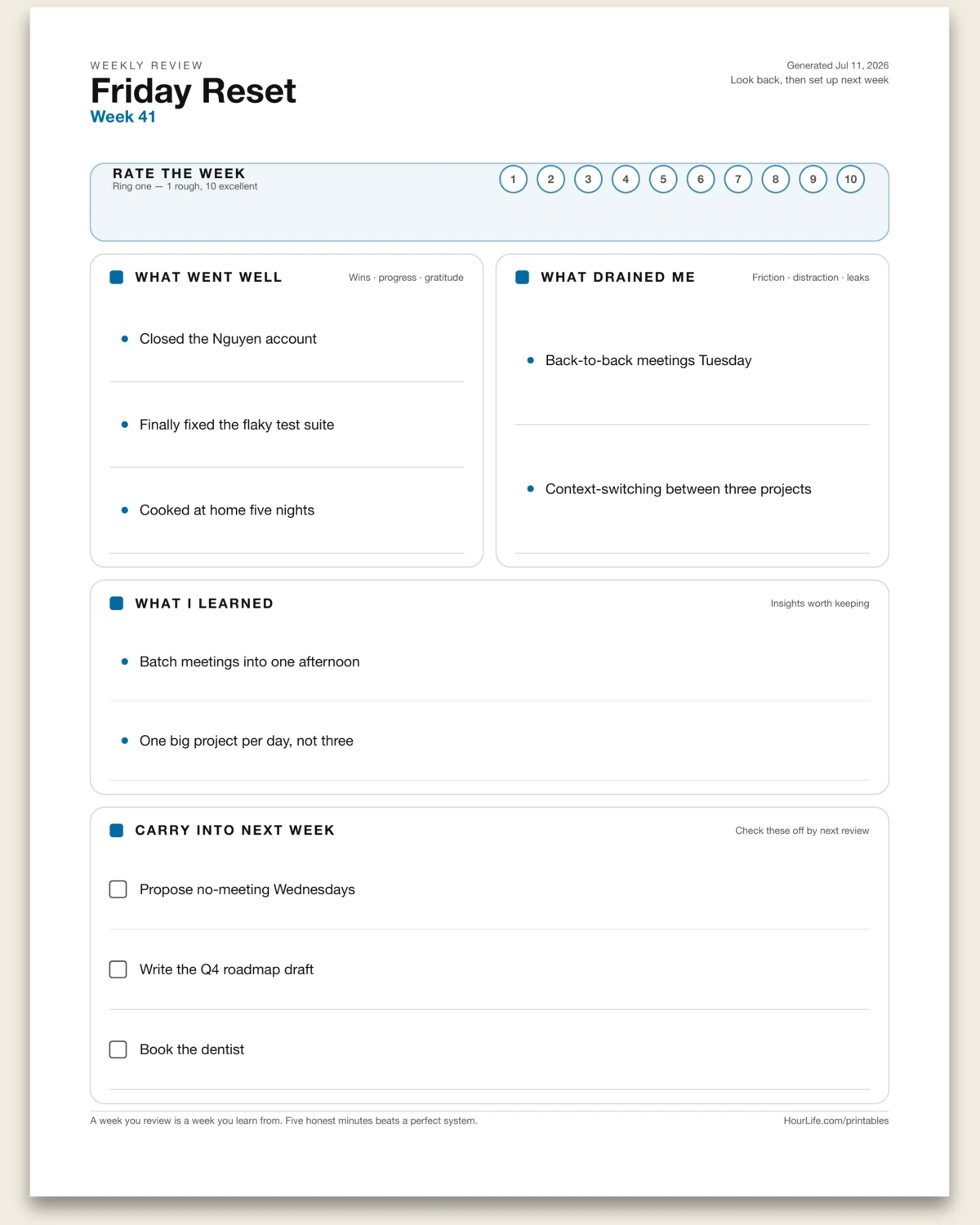This screenshot has width=980, height=1225.
Task: Click 'Write the Q4 roadmap draft' text
Action: (226, 969)
